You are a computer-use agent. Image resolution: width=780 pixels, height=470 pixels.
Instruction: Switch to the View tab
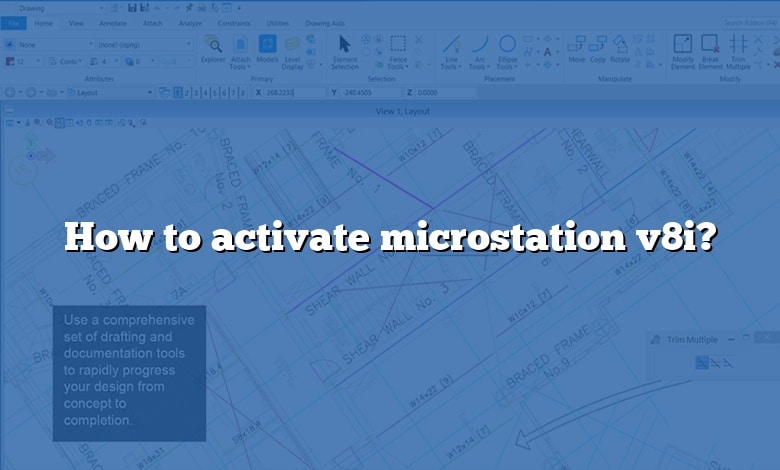tap(76, 23)
